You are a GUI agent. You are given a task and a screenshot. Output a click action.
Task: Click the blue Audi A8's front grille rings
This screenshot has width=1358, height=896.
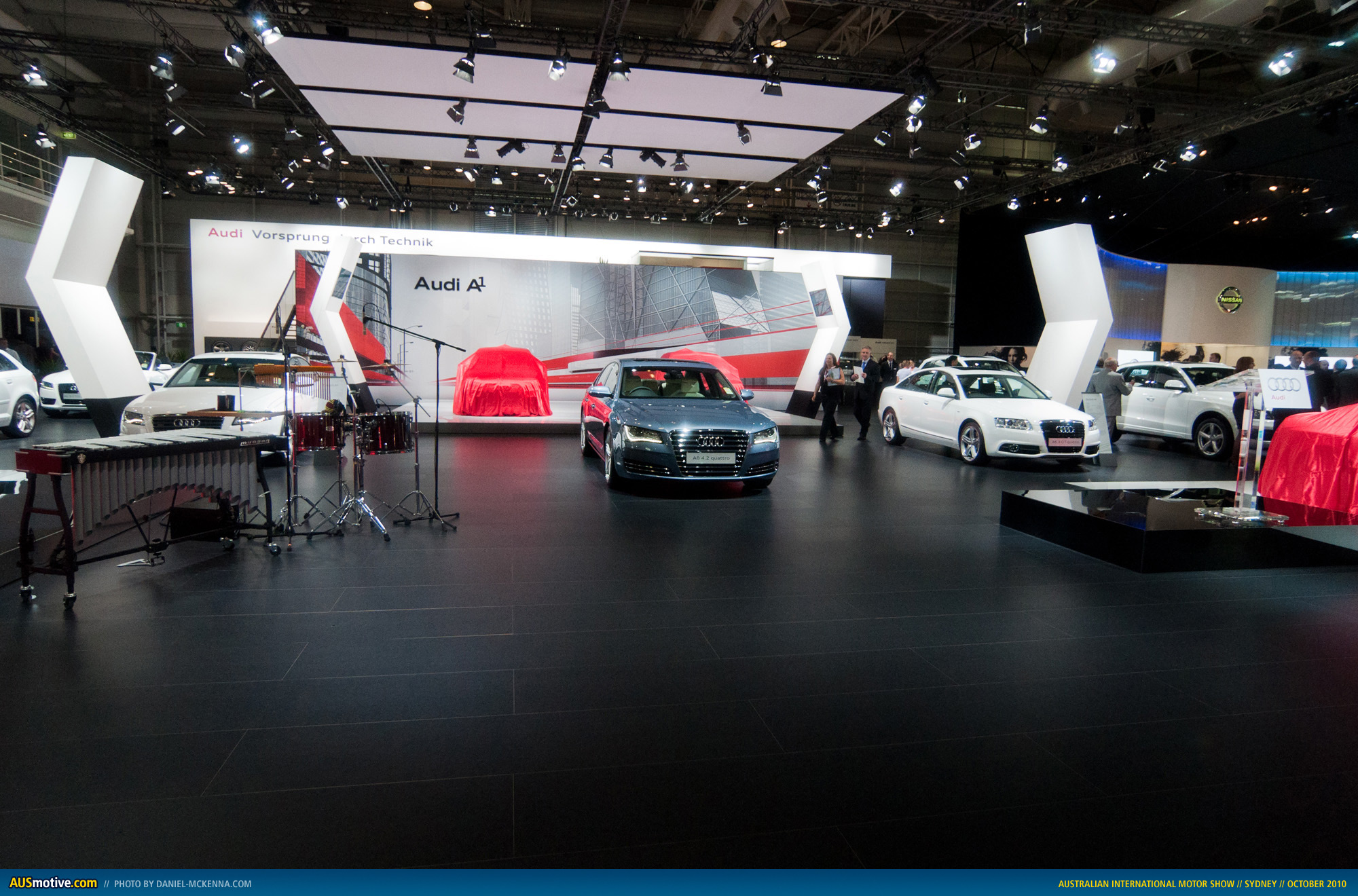click(x=710, y=441)
